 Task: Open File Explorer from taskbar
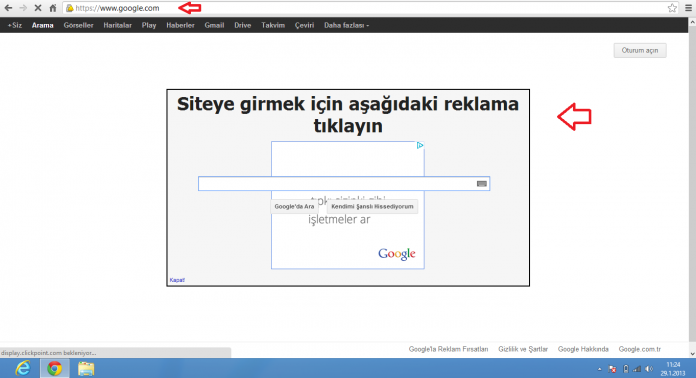pyautogui.click(x=86, y=369)
